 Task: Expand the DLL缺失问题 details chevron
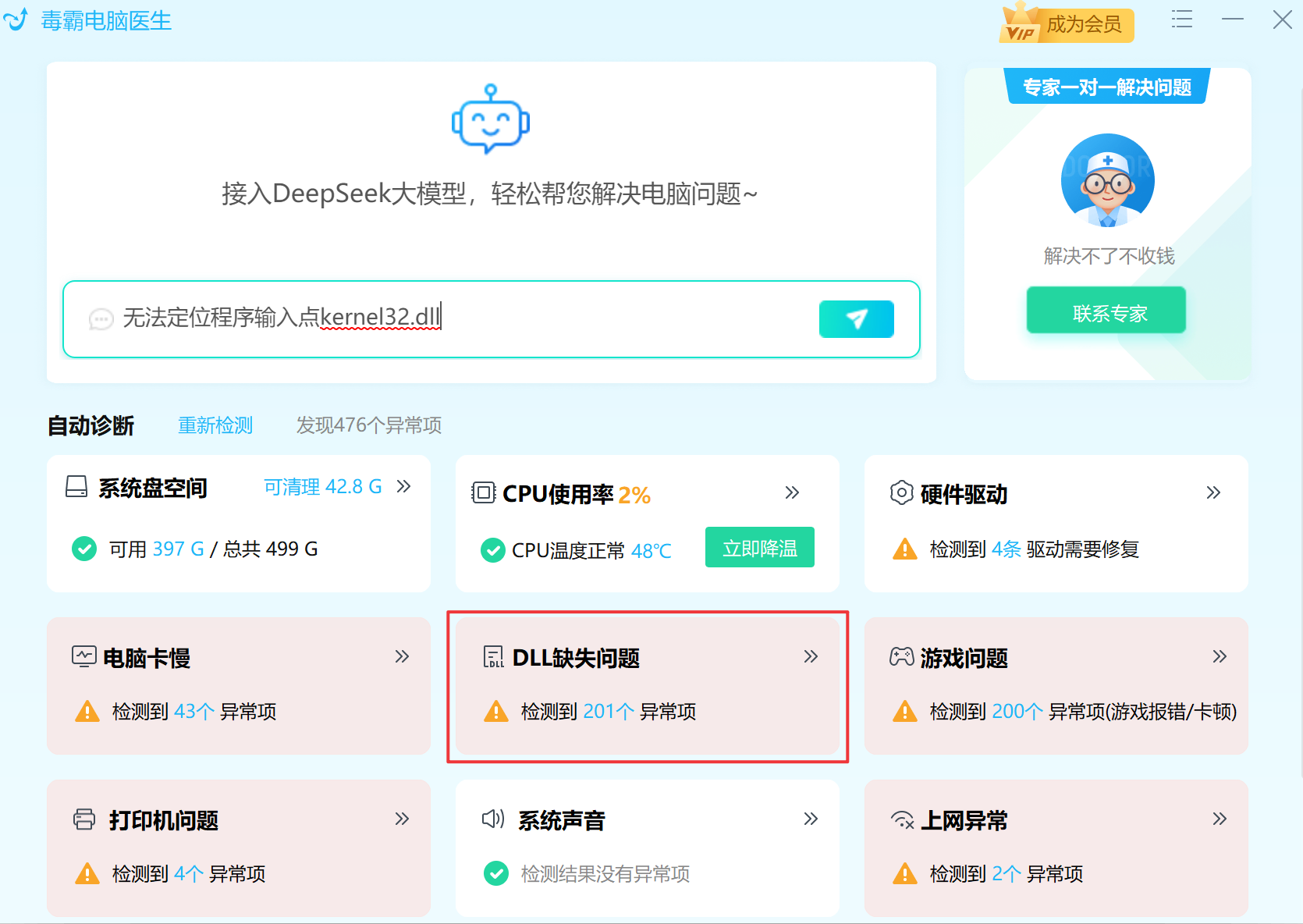pyautogui.click(x=810, y=656)
